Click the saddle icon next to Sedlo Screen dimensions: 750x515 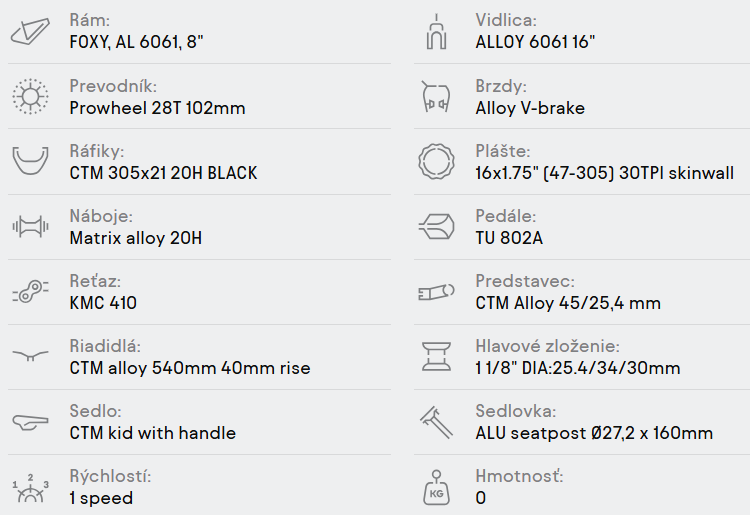[x=30, y=422]
